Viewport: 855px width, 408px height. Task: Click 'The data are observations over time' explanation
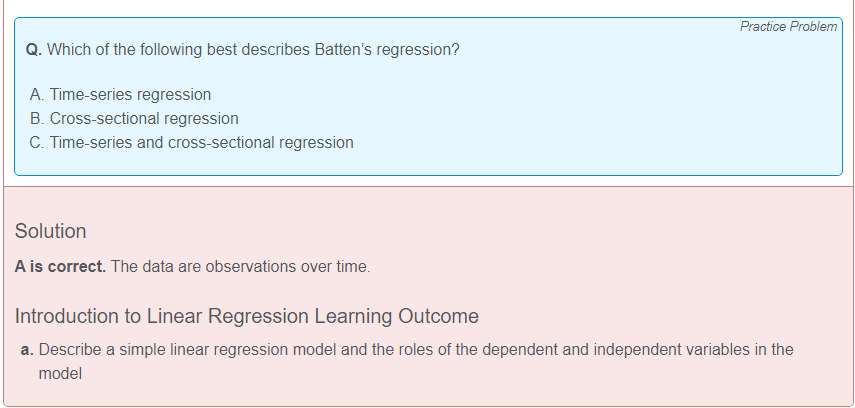[x=240, y=267]
